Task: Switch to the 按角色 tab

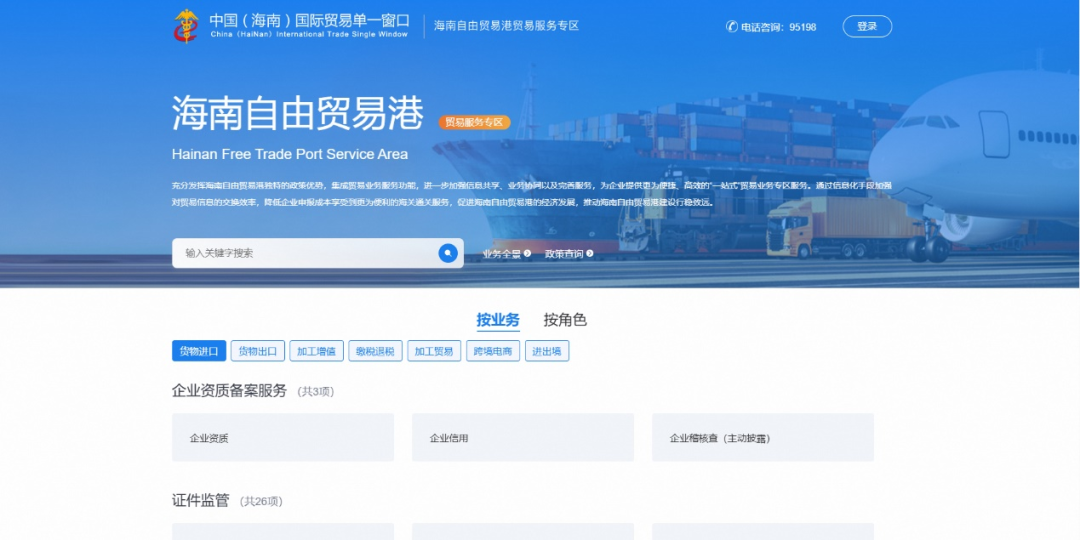Action: point(565,320)
